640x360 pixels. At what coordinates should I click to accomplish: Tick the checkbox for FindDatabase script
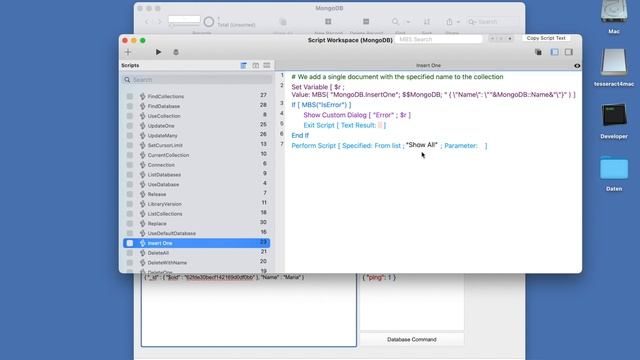tap(130, 106)
